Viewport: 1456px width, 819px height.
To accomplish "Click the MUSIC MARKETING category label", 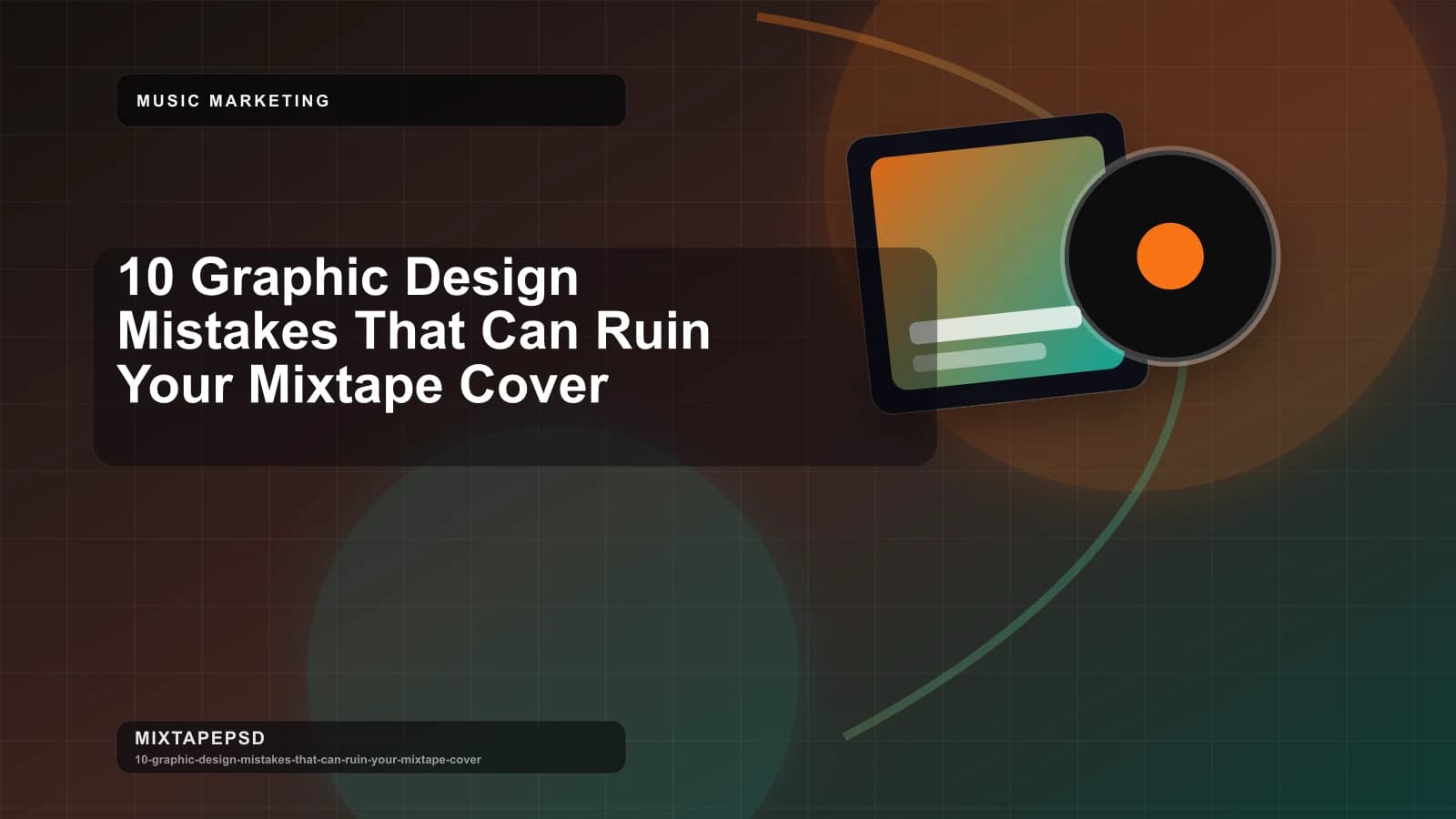I will (233, 101).
